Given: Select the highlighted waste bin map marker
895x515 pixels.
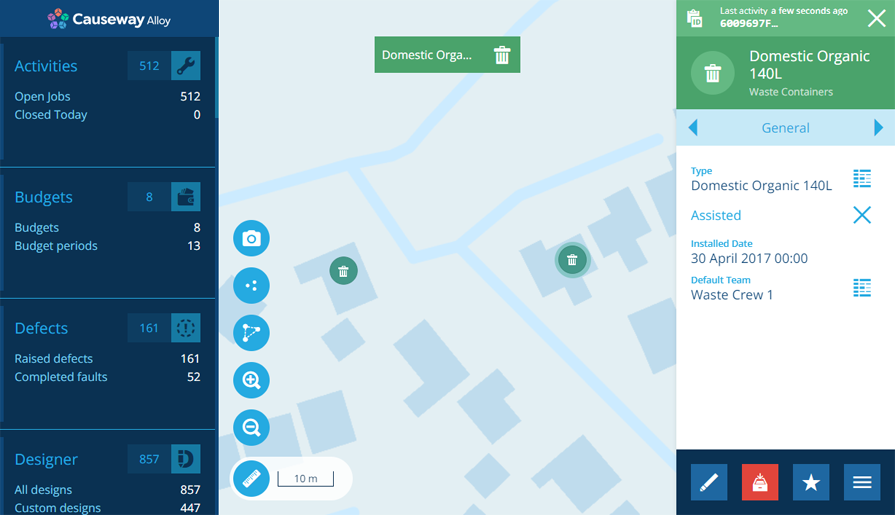Looking at the screenshot, I should coord(572,260).
